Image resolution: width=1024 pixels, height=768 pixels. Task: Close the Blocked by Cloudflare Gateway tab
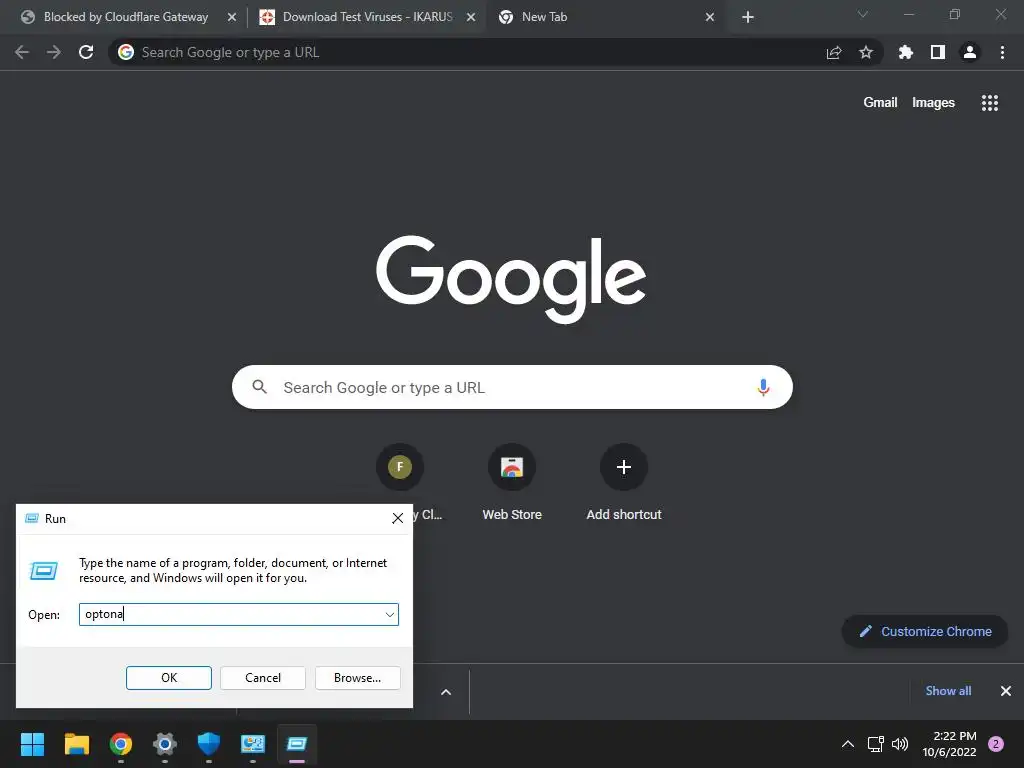tap(232, 18)
